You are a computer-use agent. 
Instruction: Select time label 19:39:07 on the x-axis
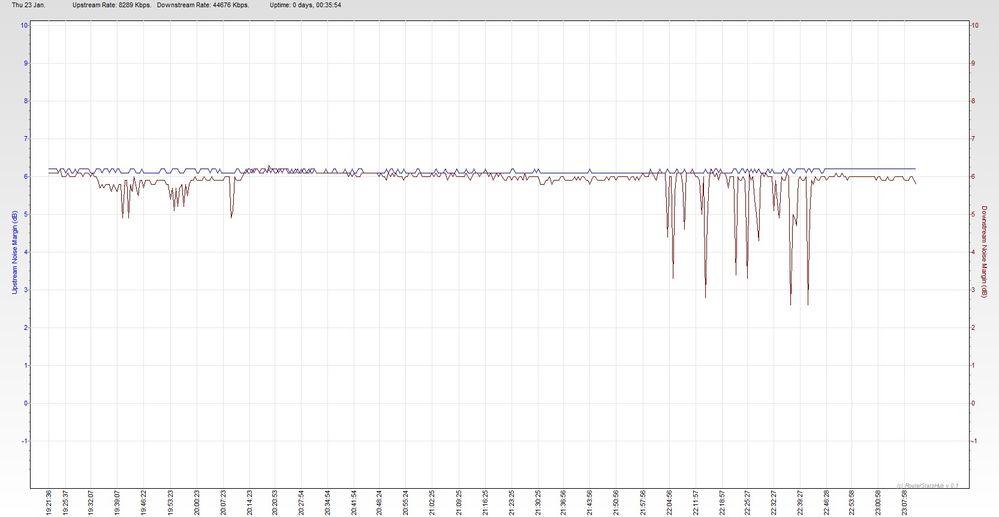(x=117, y=502)
